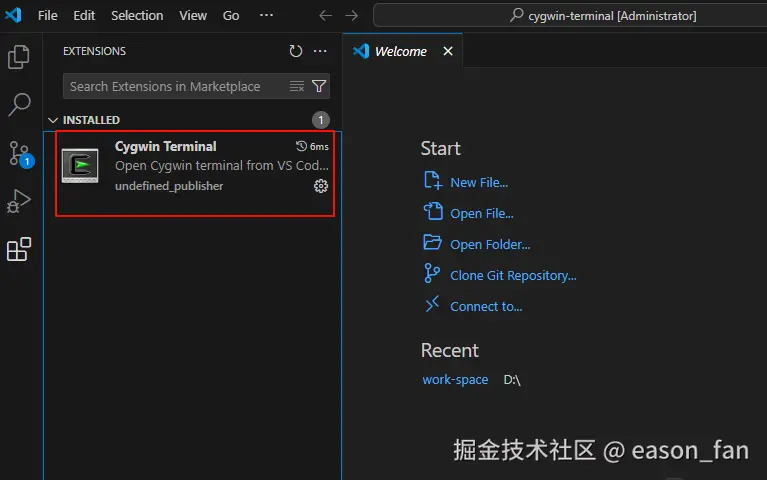
Task: Click the Connect to... link
Action: [x=486, y=306]
